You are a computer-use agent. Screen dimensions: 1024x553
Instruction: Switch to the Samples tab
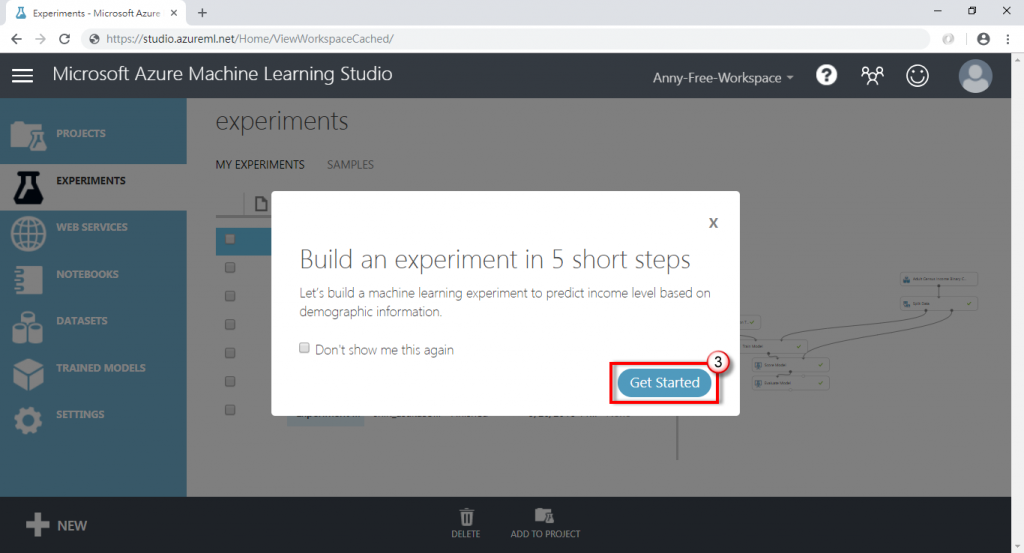click(350, 165)
